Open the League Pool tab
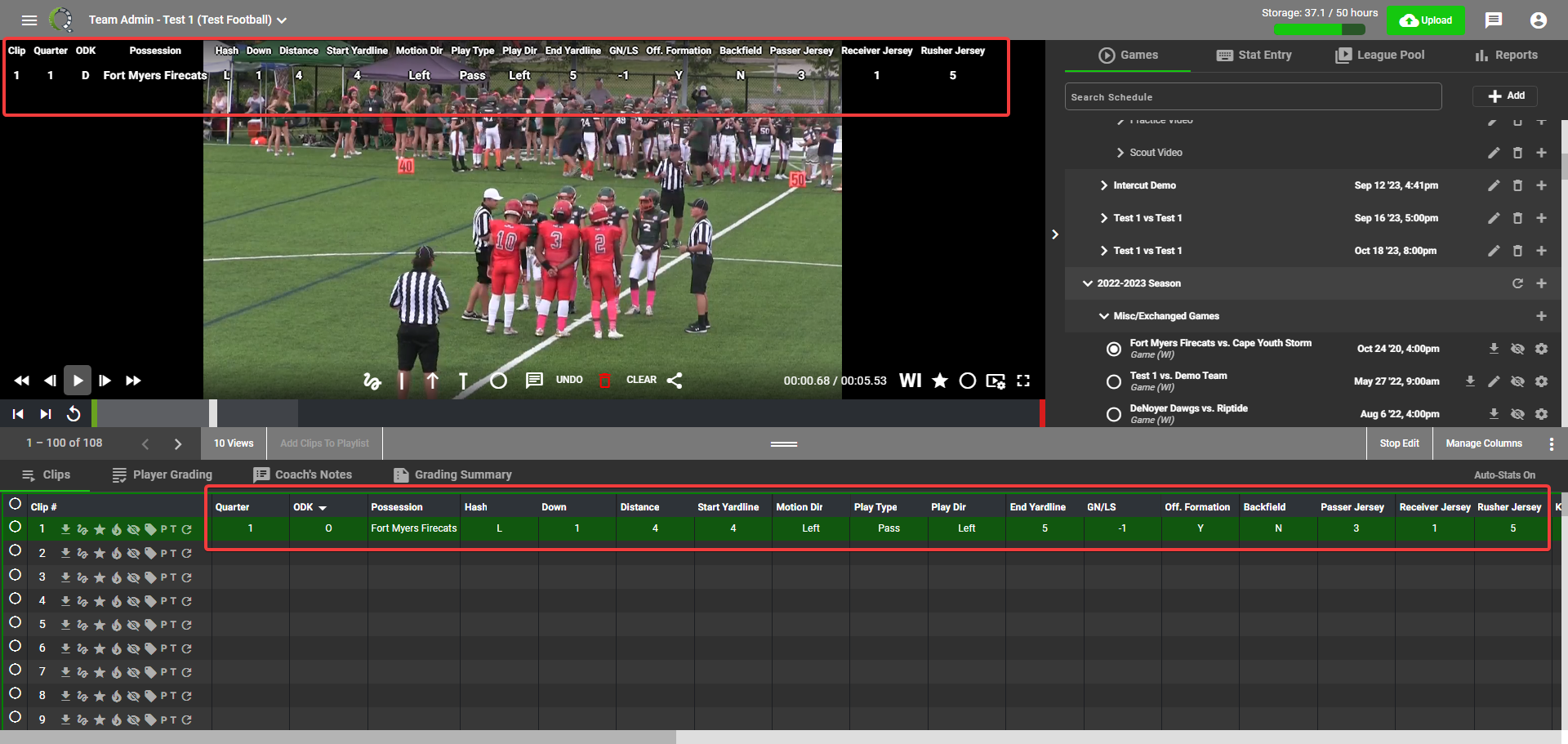Image resolution: width=1568 pixels, height=744 pixels. pos(1380,55)
